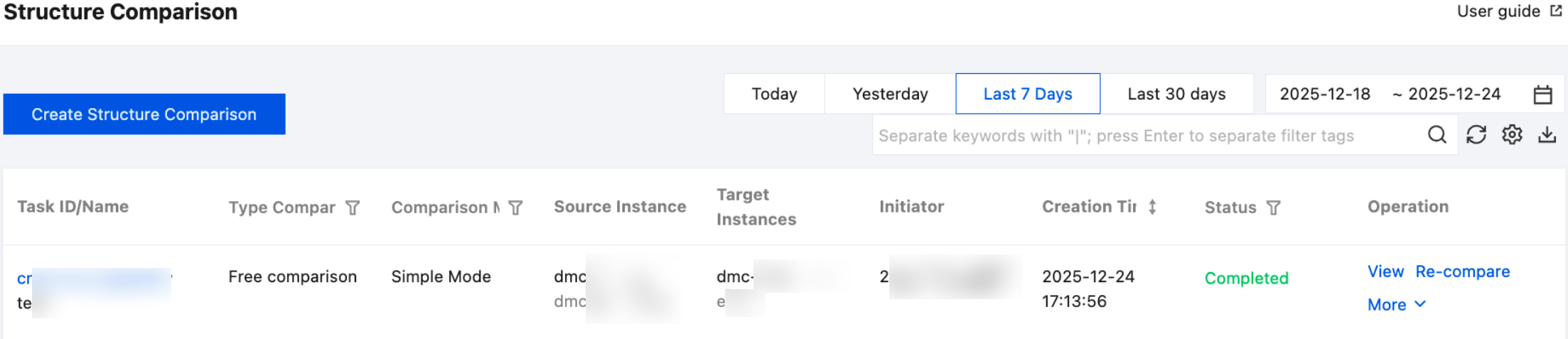Viewport: 1568px width, 339px height.
Task: Focus the keyword search input field
Action: [1144, 135]
